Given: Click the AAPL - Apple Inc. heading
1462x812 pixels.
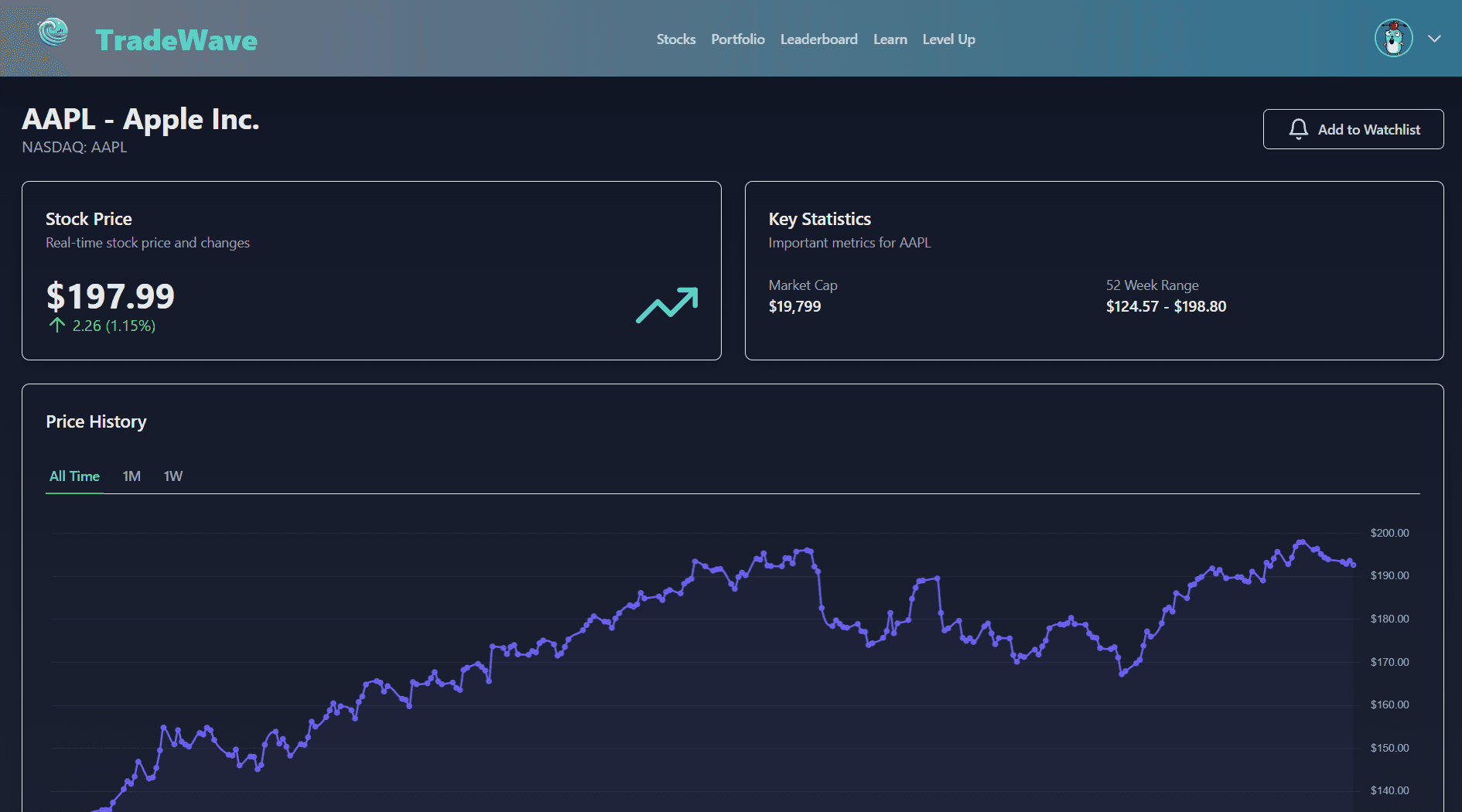Looking at the screenshot, I should [142, 119].
